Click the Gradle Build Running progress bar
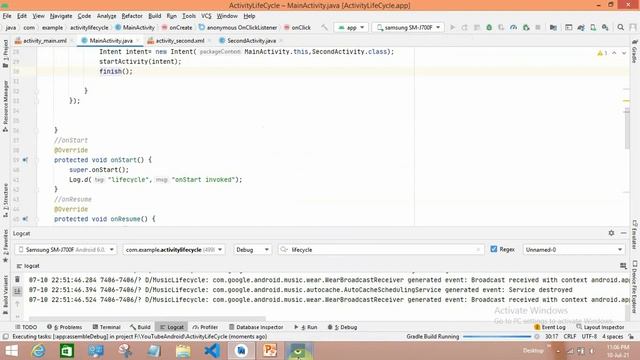The image size is (640, 360). pyautogui.click(x=497, y=336)
